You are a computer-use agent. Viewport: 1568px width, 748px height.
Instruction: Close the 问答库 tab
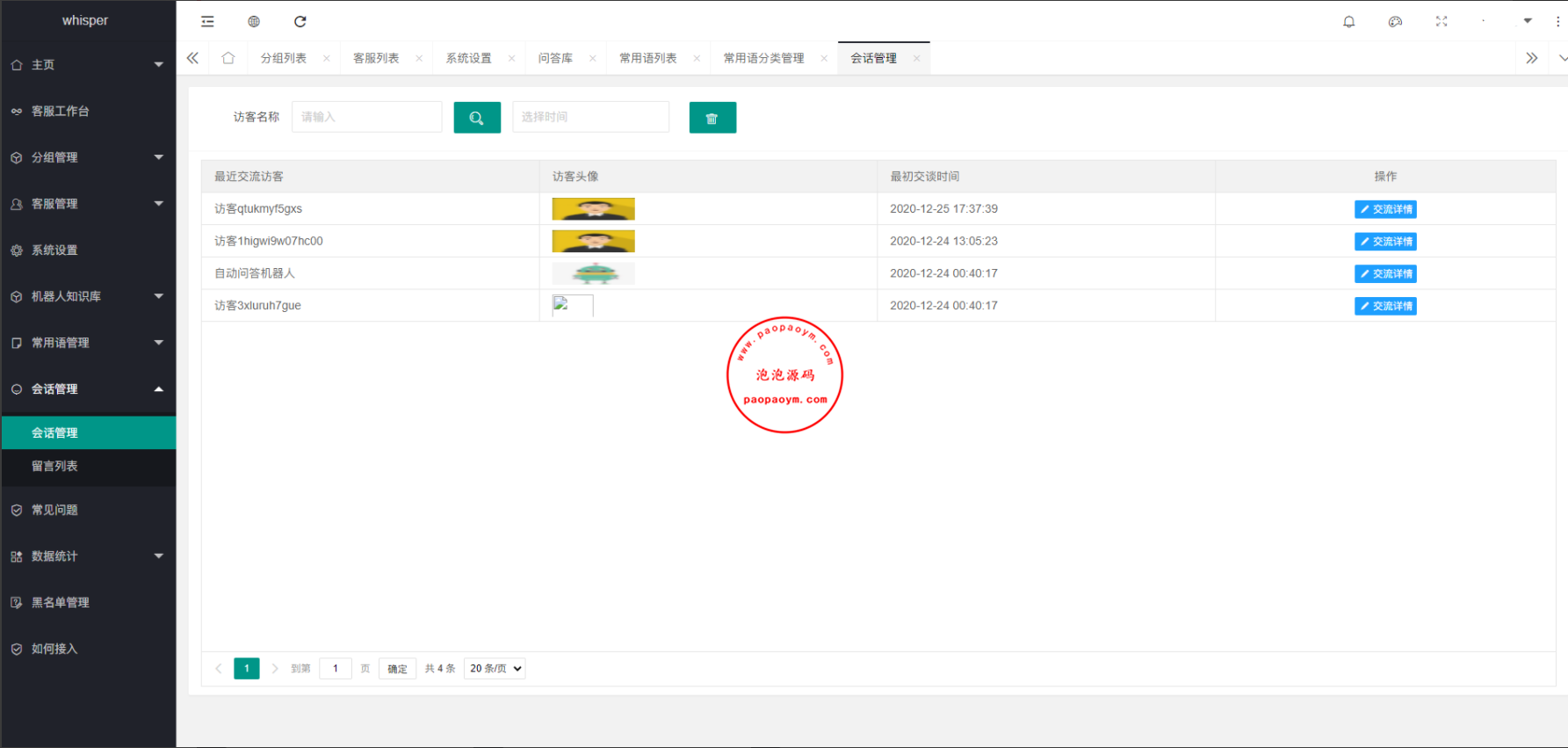coord(593,59)
